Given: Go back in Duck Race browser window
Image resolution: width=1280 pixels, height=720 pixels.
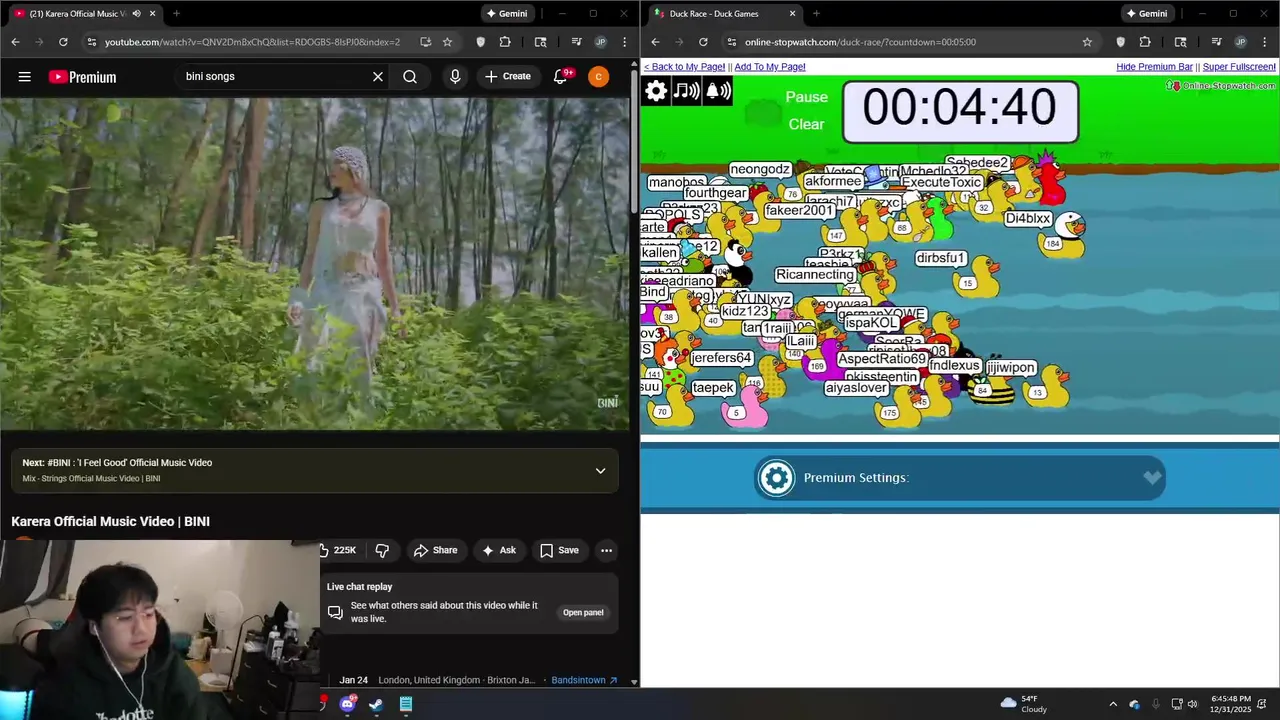Looking at the screenshot, I should click(655, 42).
